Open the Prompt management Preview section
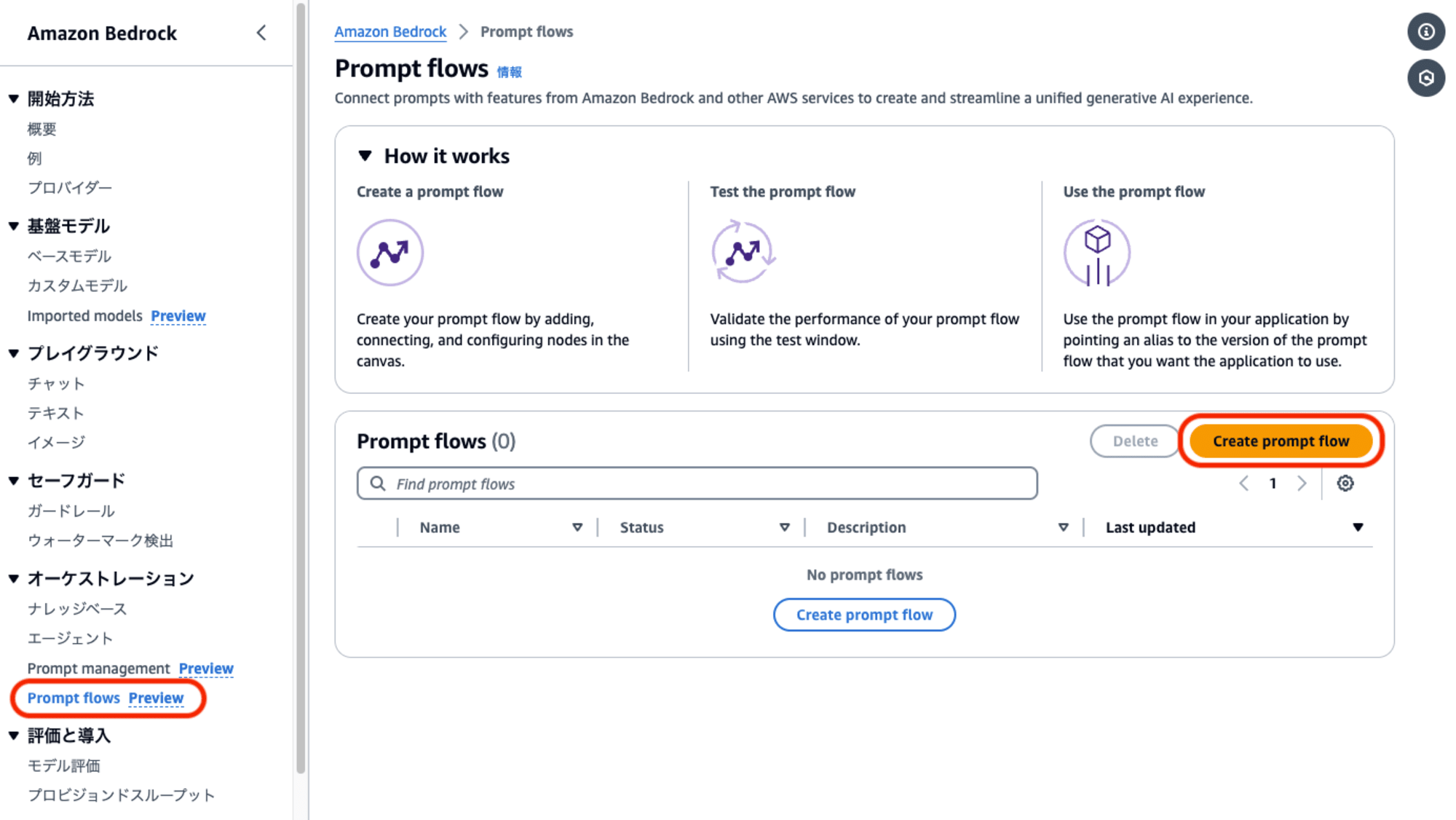 pos(99,668)
